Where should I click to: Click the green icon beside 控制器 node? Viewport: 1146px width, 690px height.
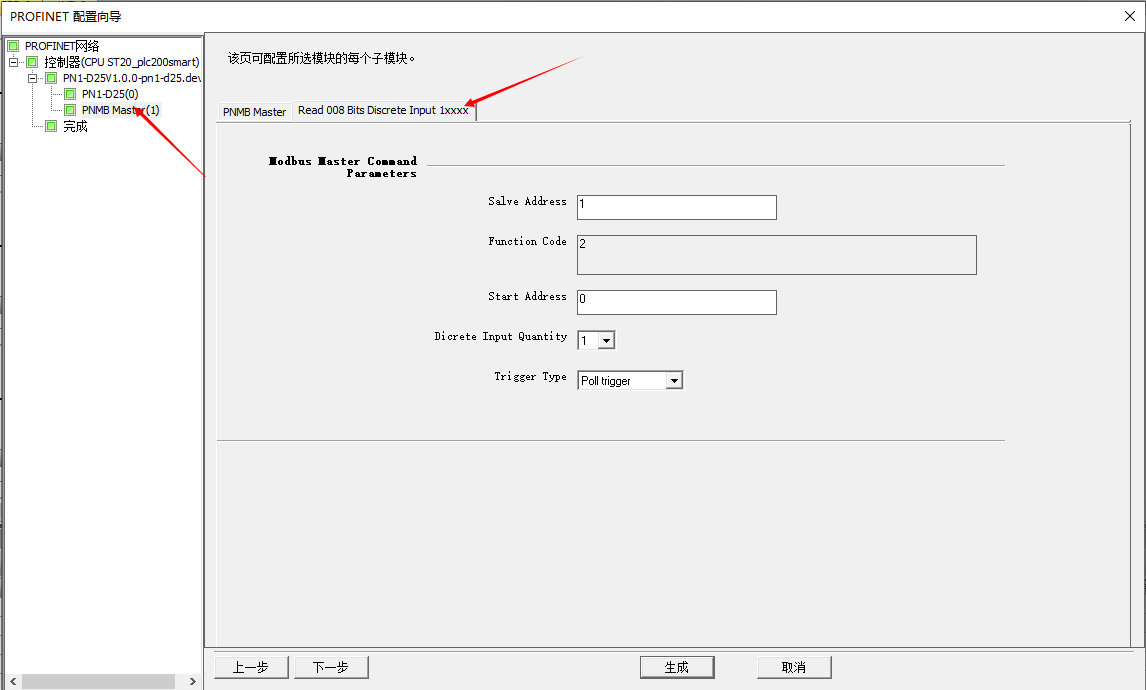pos(32,62)
